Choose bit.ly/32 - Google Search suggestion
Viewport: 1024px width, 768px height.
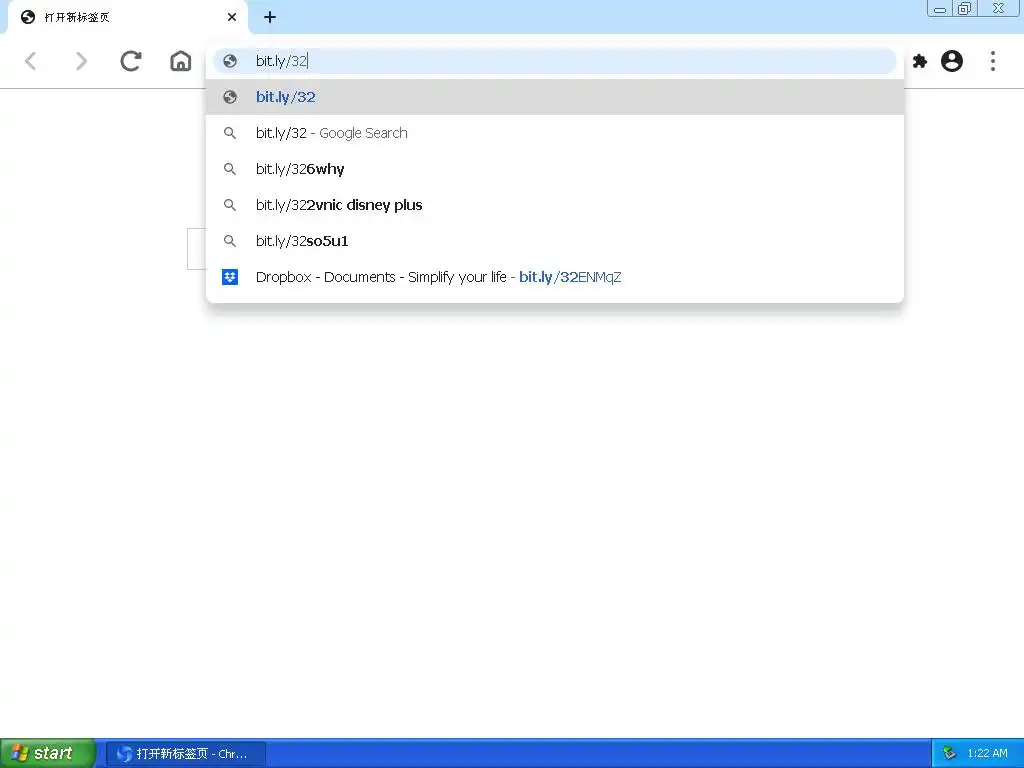554,133
